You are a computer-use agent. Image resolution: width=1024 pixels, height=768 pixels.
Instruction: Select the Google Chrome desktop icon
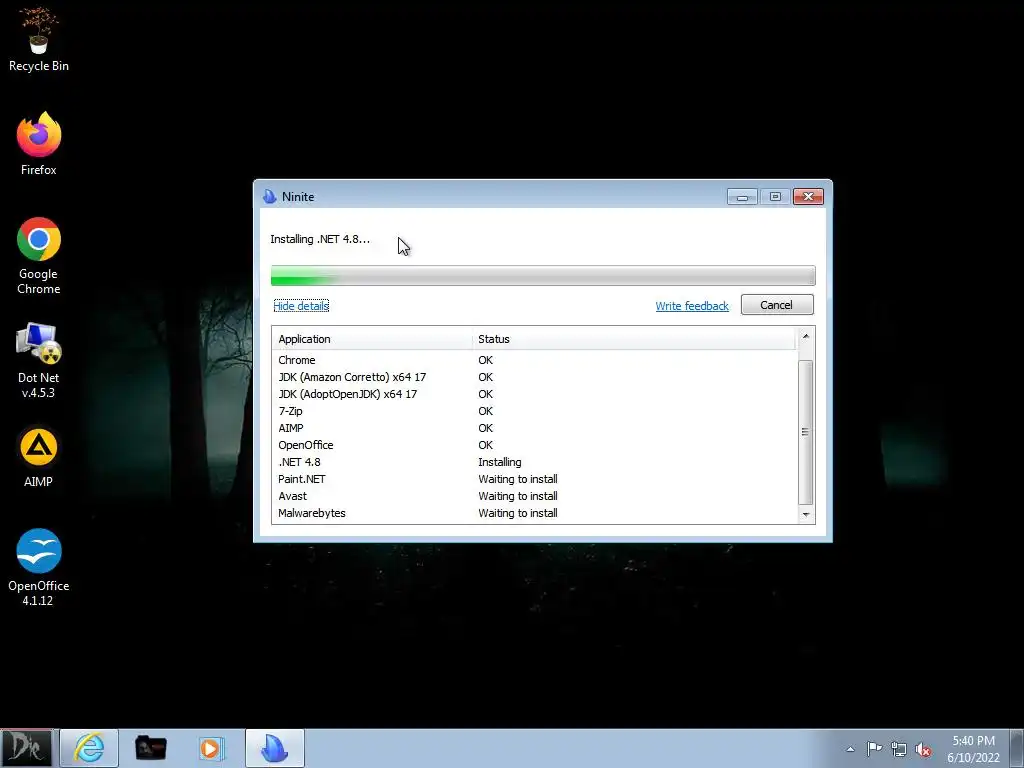39,255
